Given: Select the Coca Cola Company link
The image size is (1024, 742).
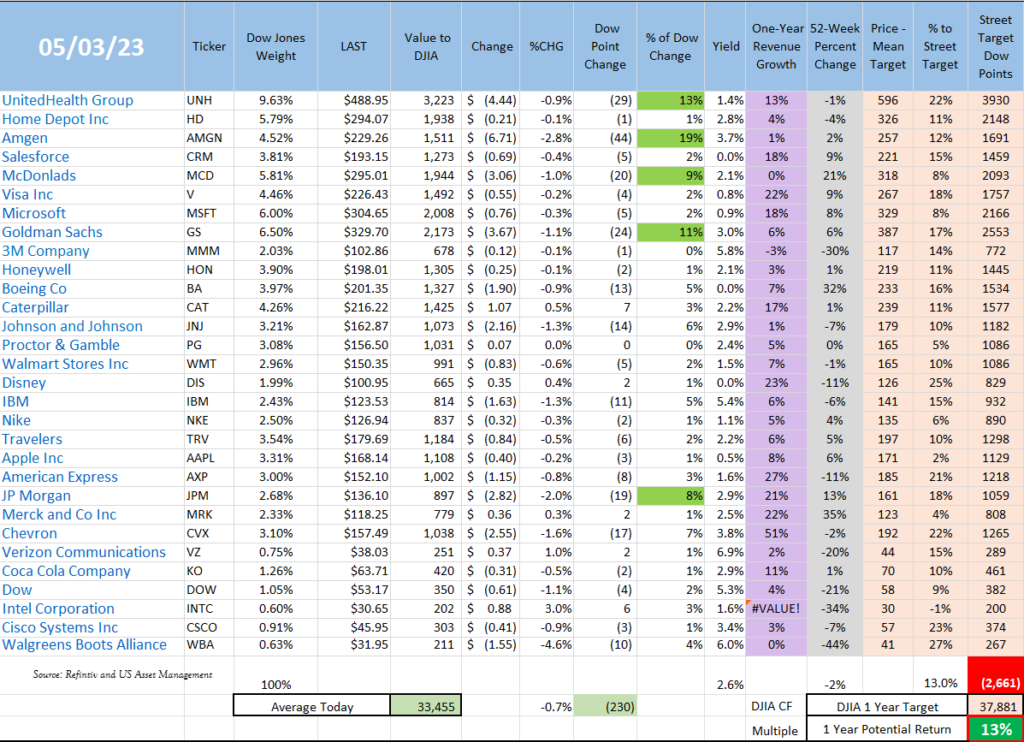Looking at the screenshot, I should pos(66,572).
